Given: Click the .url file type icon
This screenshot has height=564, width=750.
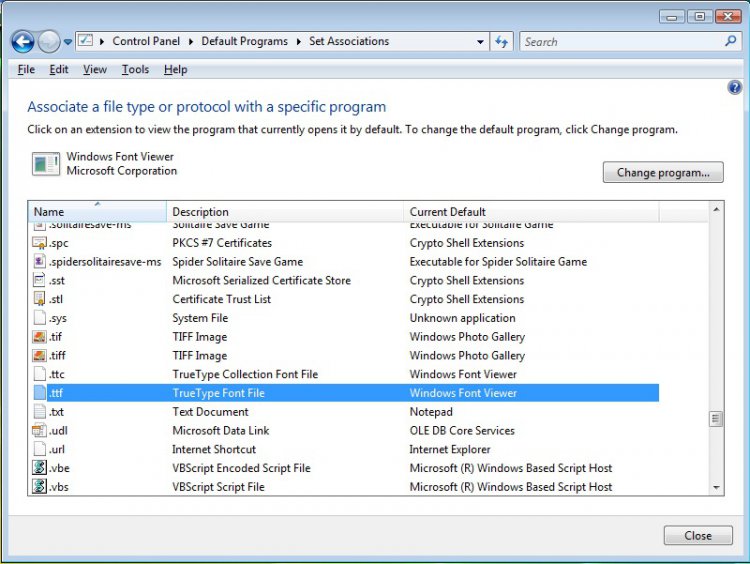Looking at the screenshot, I should coord(39,449).
